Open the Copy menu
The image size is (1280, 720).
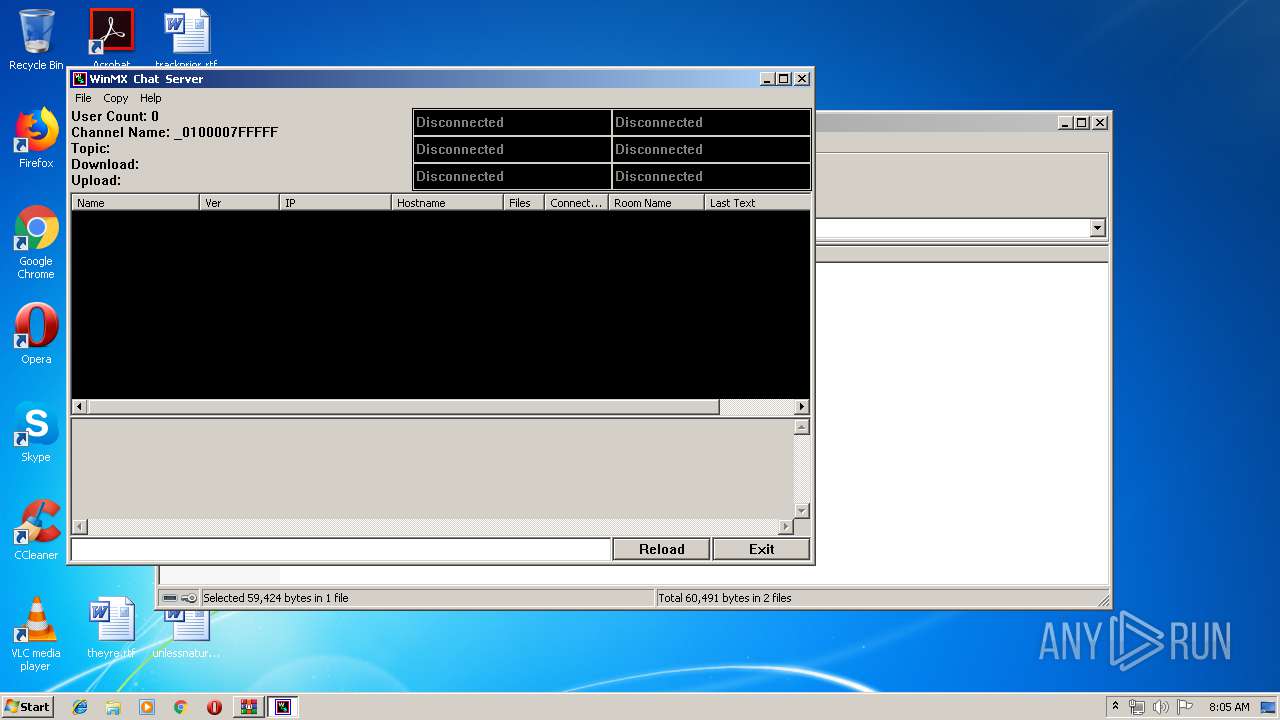coord(116,98)
